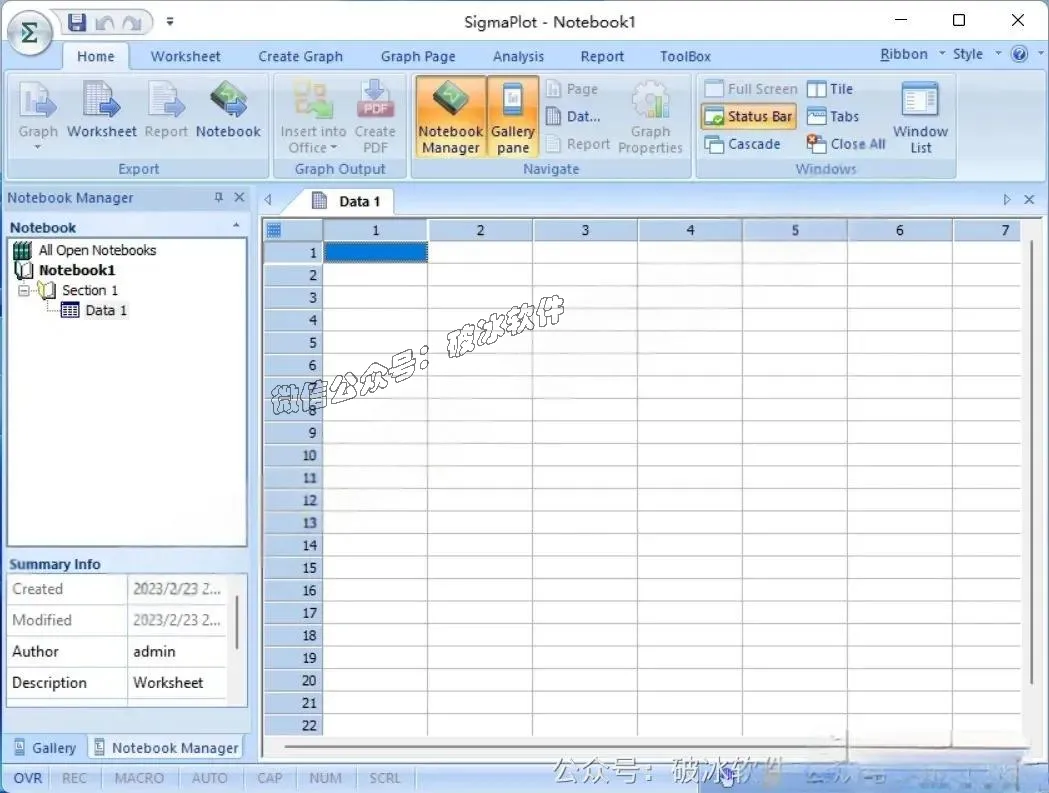Click the highlighted cell in row 1 column 1

coord(376,252)
